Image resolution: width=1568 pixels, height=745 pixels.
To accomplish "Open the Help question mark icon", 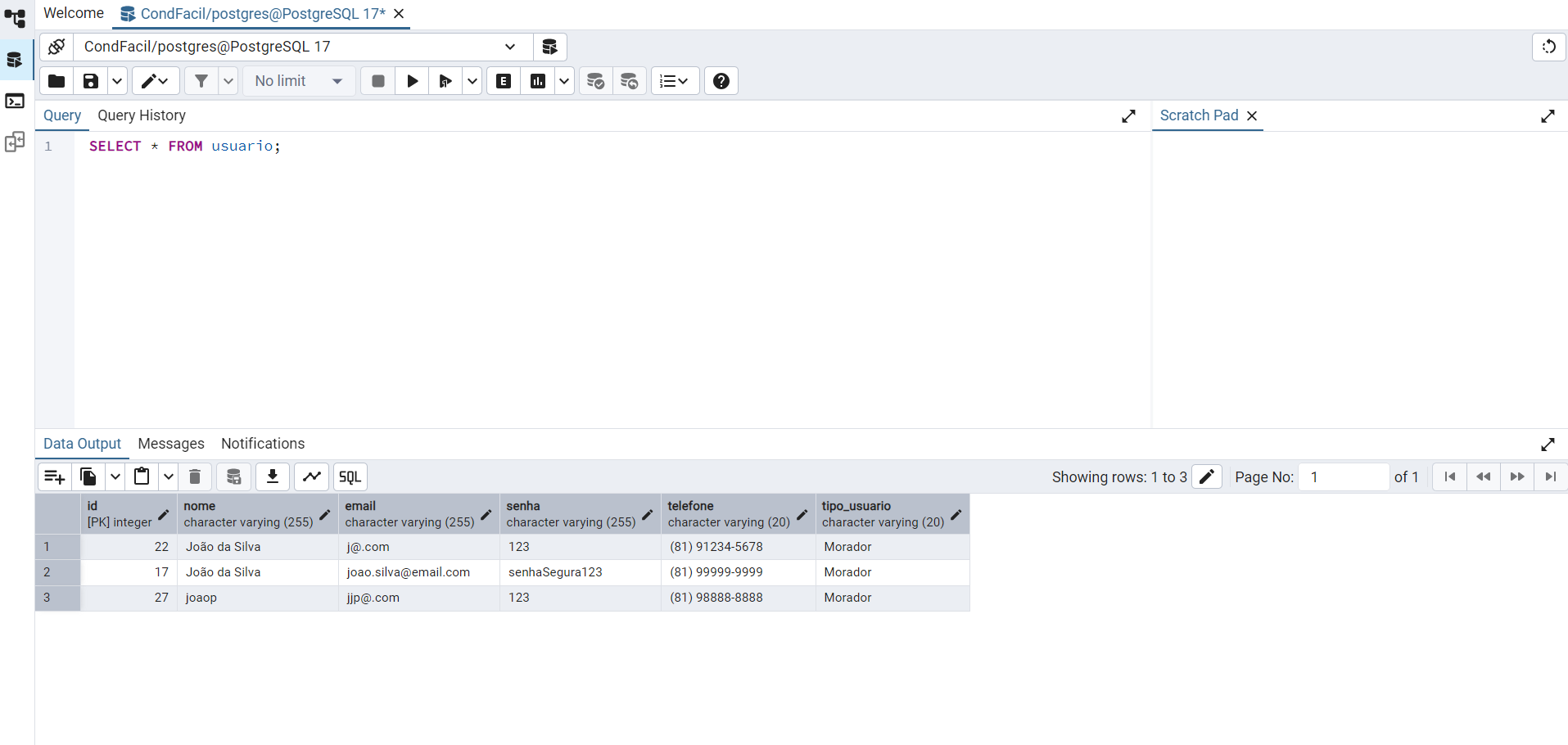I will pyautogui.click(x=721, y=81).
